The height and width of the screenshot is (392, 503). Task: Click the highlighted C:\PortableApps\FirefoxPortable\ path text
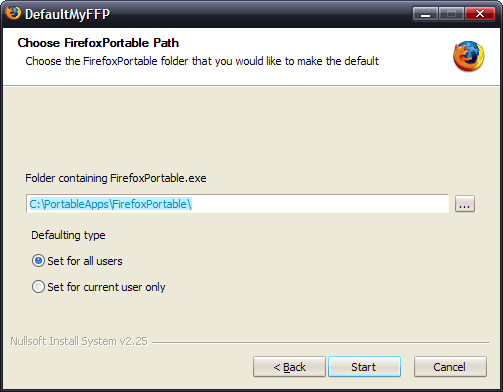pos(110,204)
